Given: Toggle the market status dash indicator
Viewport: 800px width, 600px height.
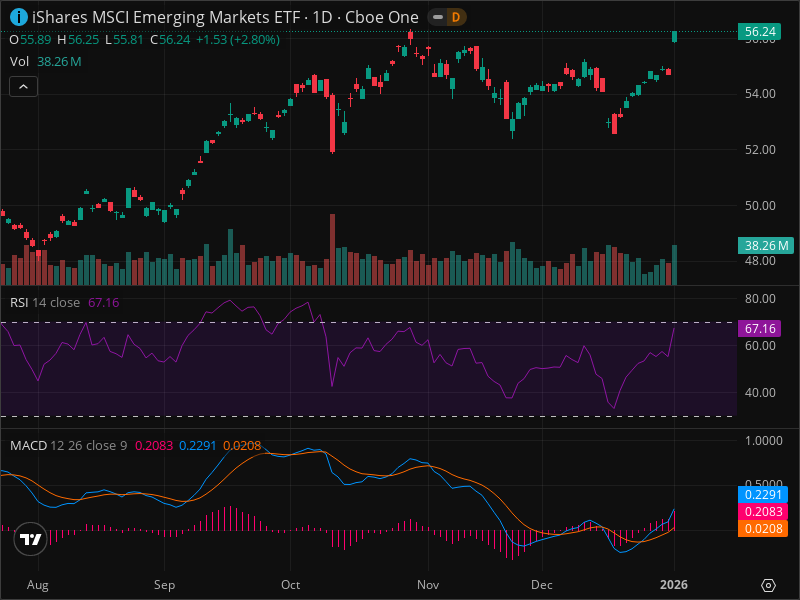Looking at the screenshot, I should click(438, 17).
